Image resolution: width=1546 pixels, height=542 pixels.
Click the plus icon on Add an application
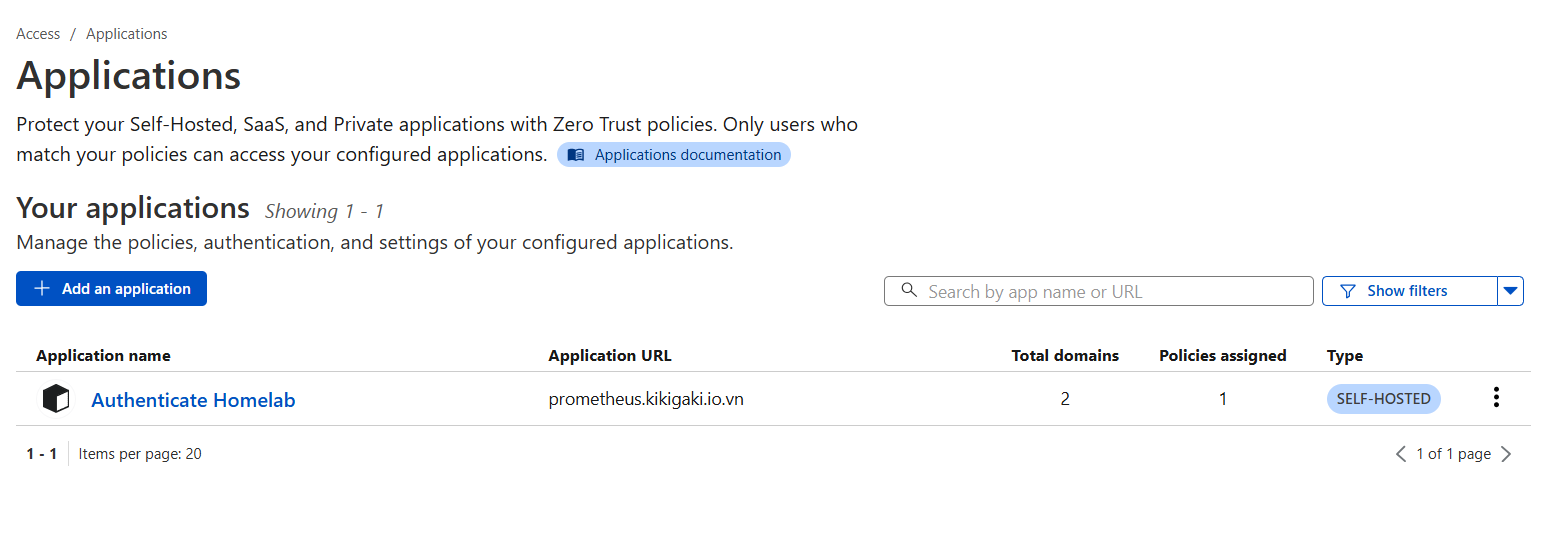point(42,289)
